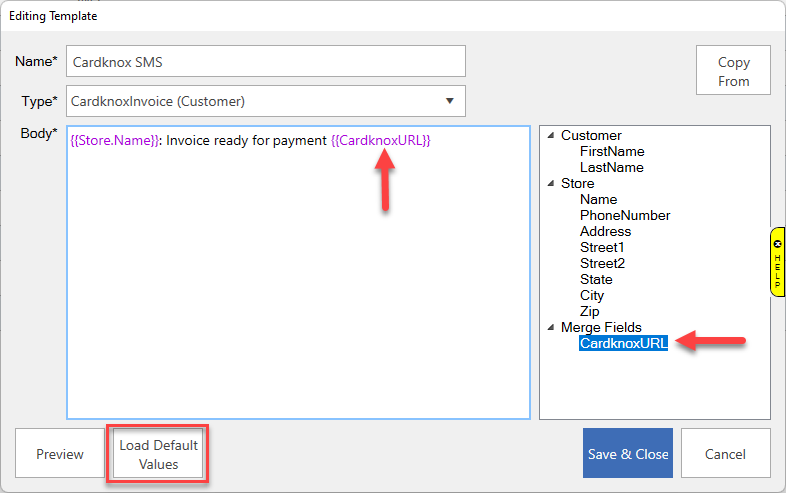Screen dimensions: 786x493
Task: Click Load Default Values button
Action: coord(159,454)
